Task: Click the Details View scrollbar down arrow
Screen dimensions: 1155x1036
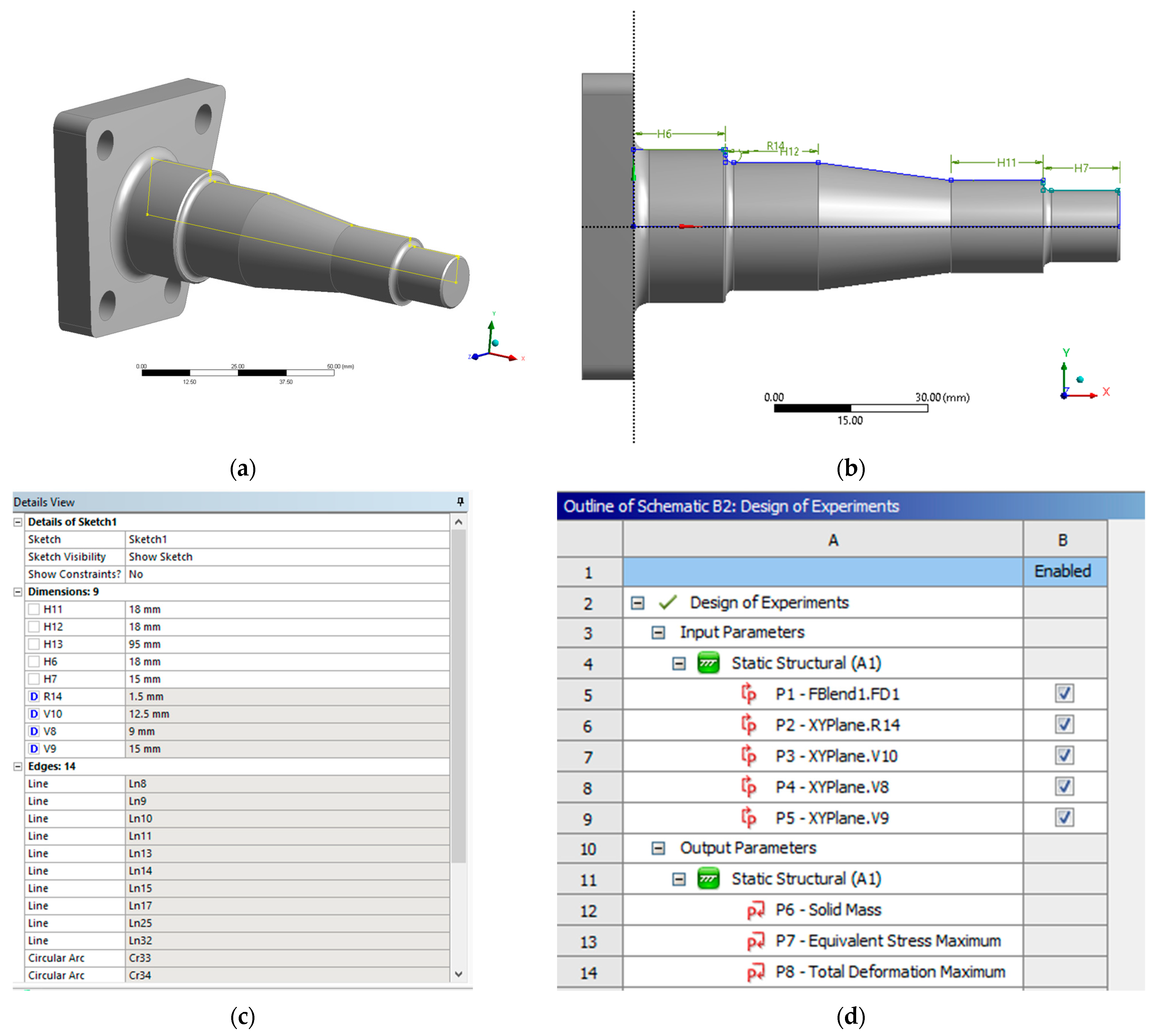Action: (x=458, y=974)
